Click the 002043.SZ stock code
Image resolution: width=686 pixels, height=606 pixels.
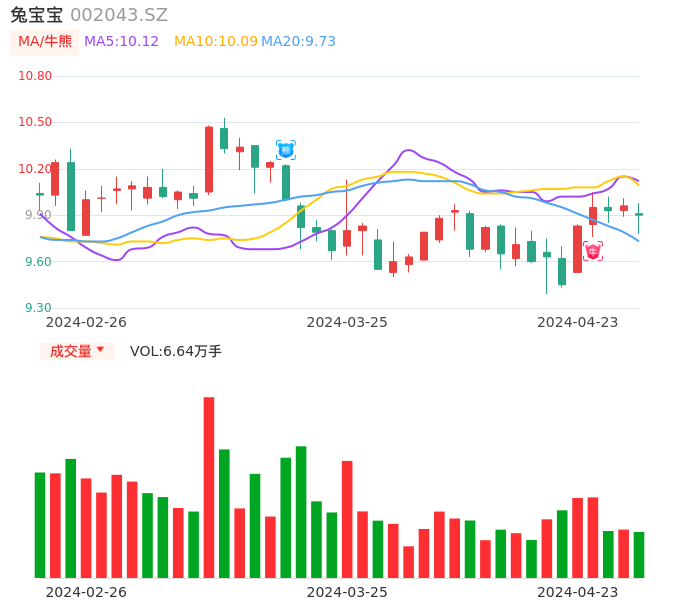click(119, 15)
